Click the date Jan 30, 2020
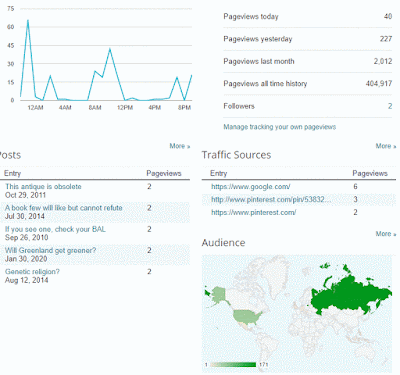The image size is (400, 375). (26, 259)
